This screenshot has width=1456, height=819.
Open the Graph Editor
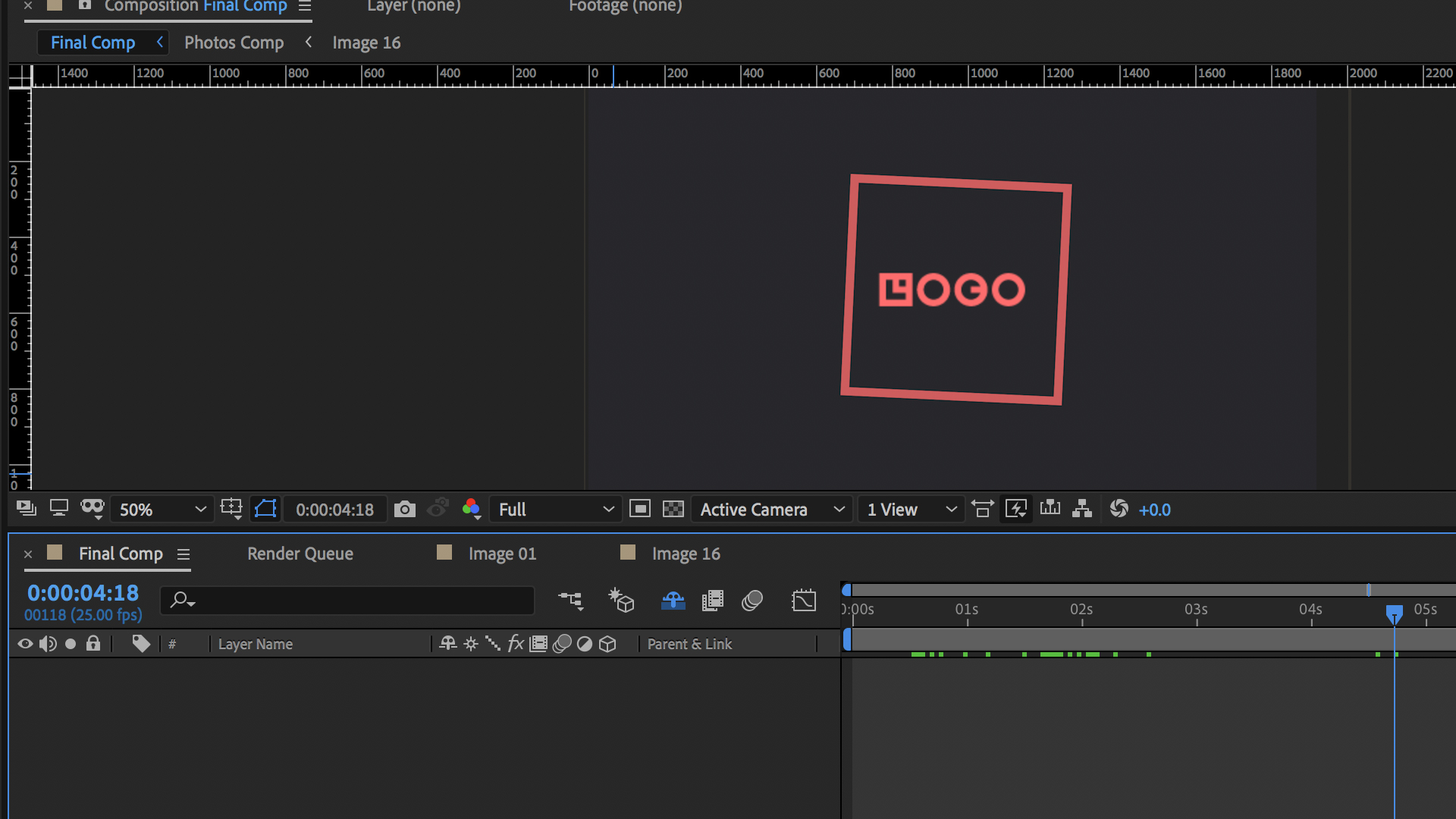pyautogui.click(x=804, y=600)
